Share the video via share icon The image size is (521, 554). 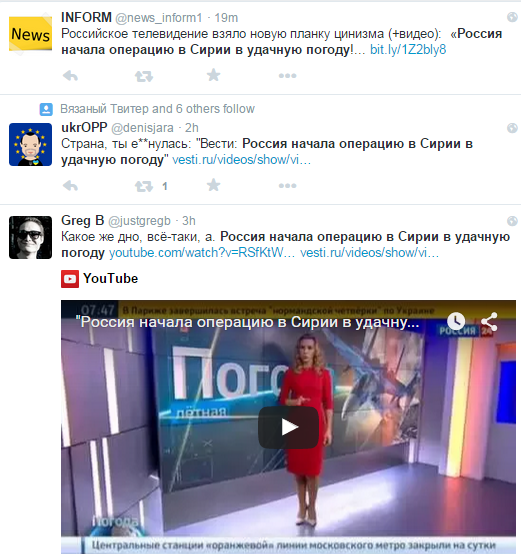489,322
